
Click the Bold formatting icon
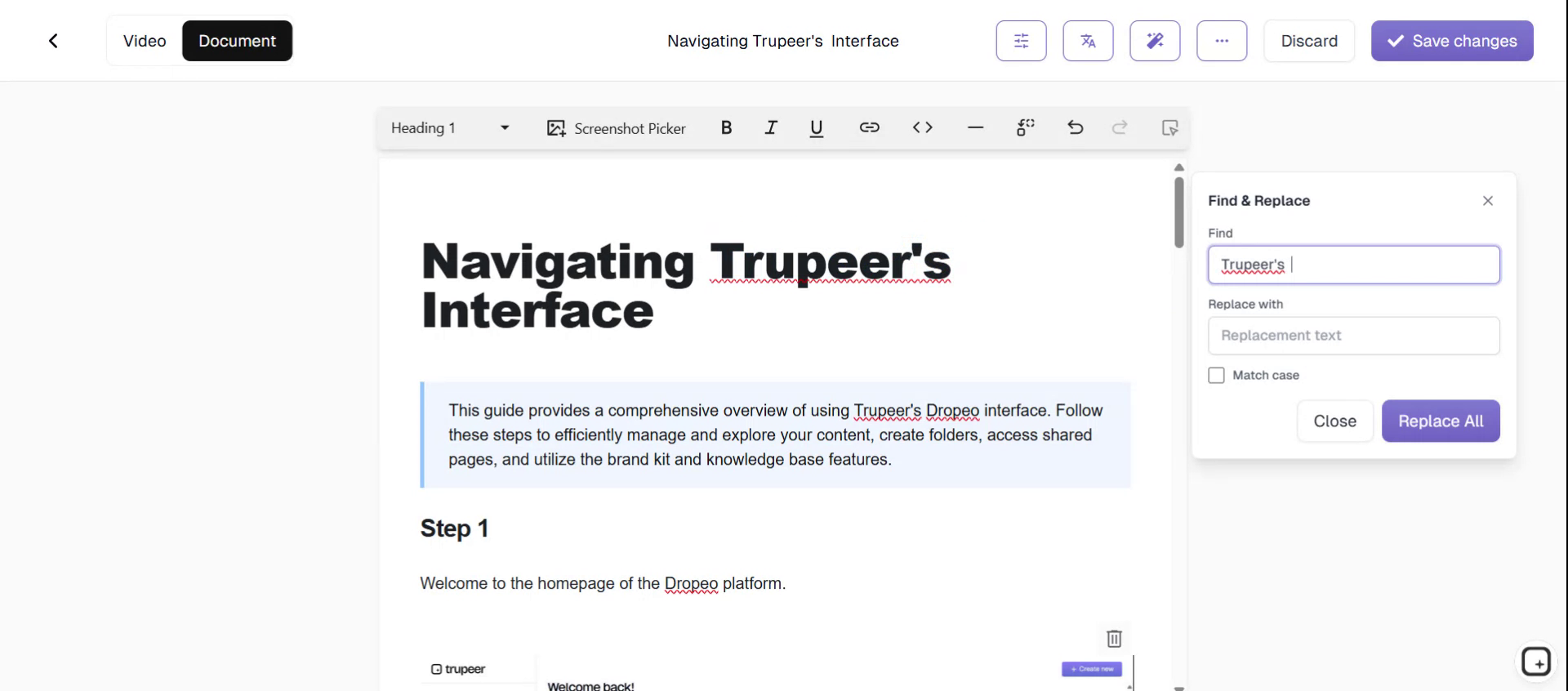(726, 127)
